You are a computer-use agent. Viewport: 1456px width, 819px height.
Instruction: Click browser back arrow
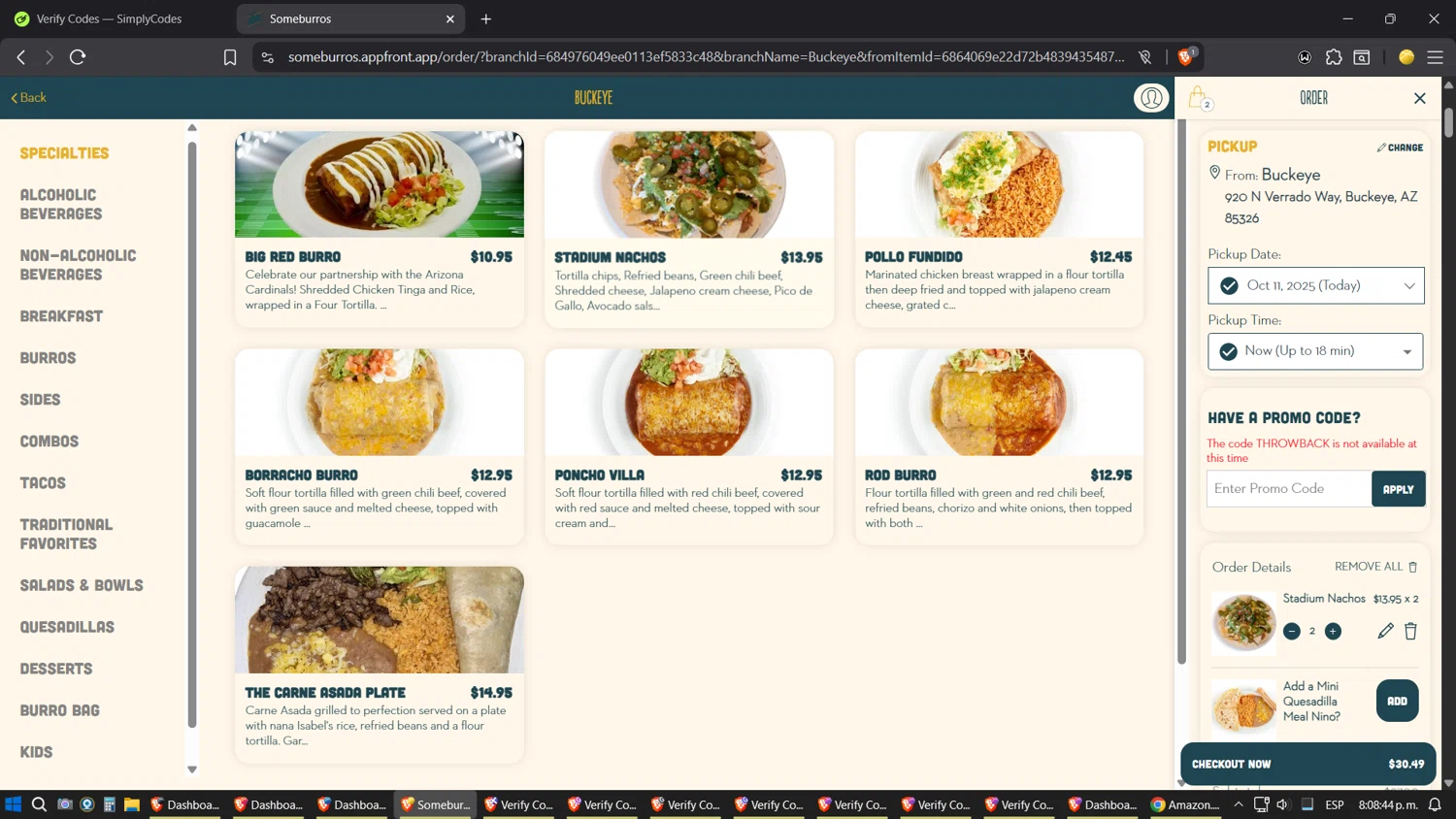[21, 57]
